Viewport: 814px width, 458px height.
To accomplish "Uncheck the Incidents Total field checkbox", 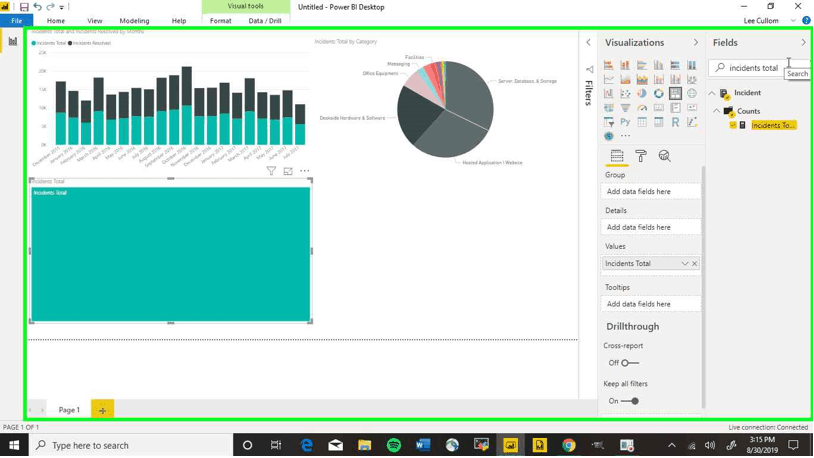I will (733, 125).
